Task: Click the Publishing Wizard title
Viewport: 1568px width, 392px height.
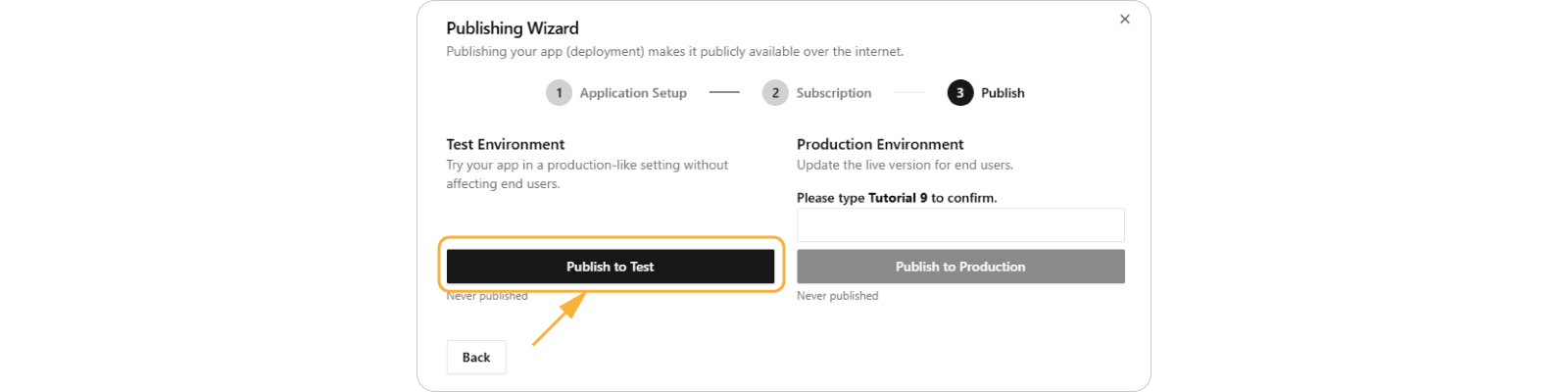Action: click(x=513, y=28)
